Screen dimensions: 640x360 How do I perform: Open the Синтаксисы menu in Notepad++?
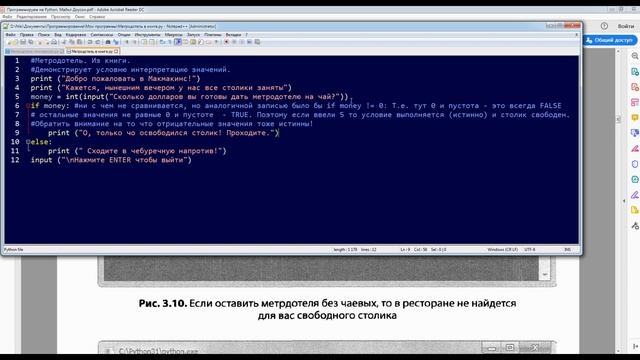tap(102, 35)
